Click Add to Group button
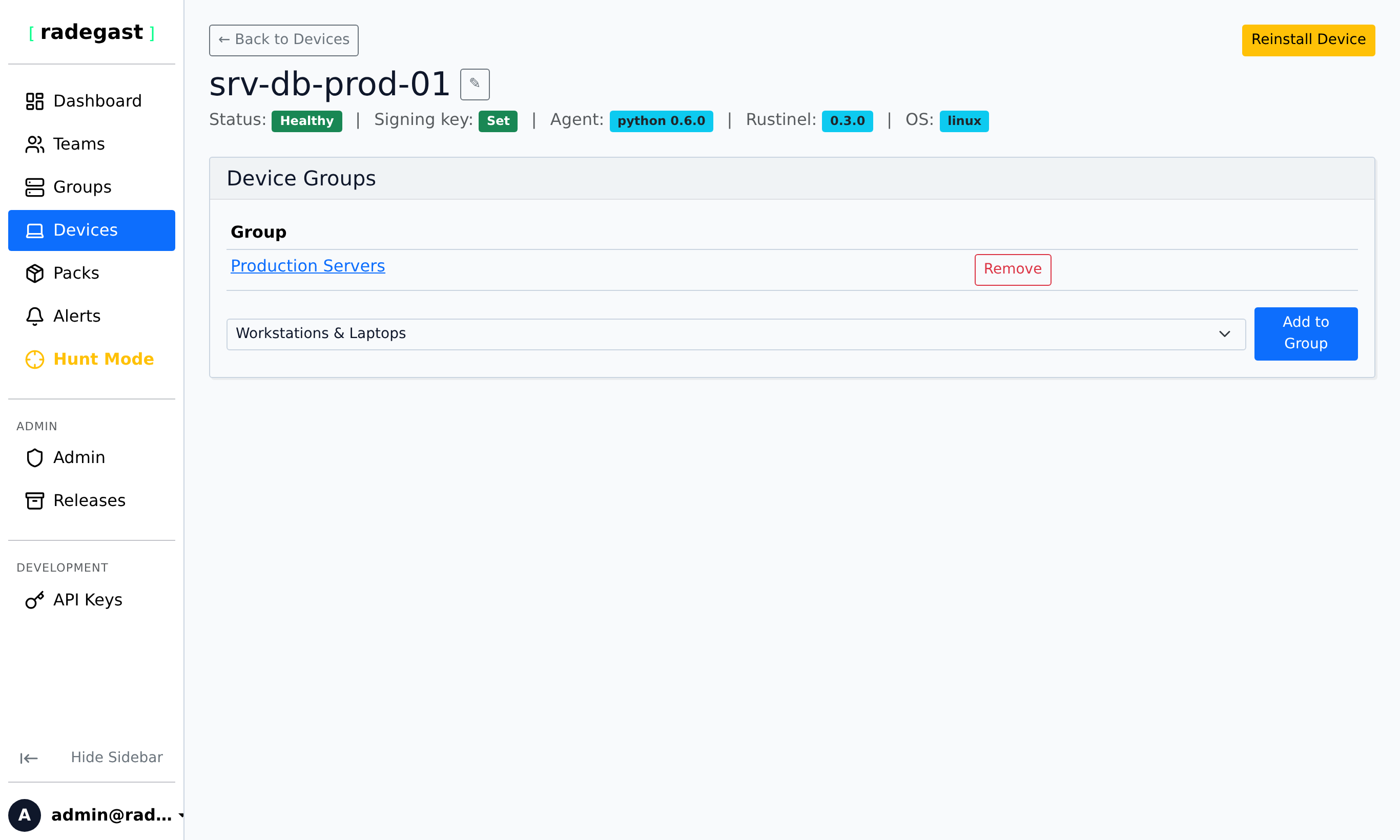 click(1305, 333)
